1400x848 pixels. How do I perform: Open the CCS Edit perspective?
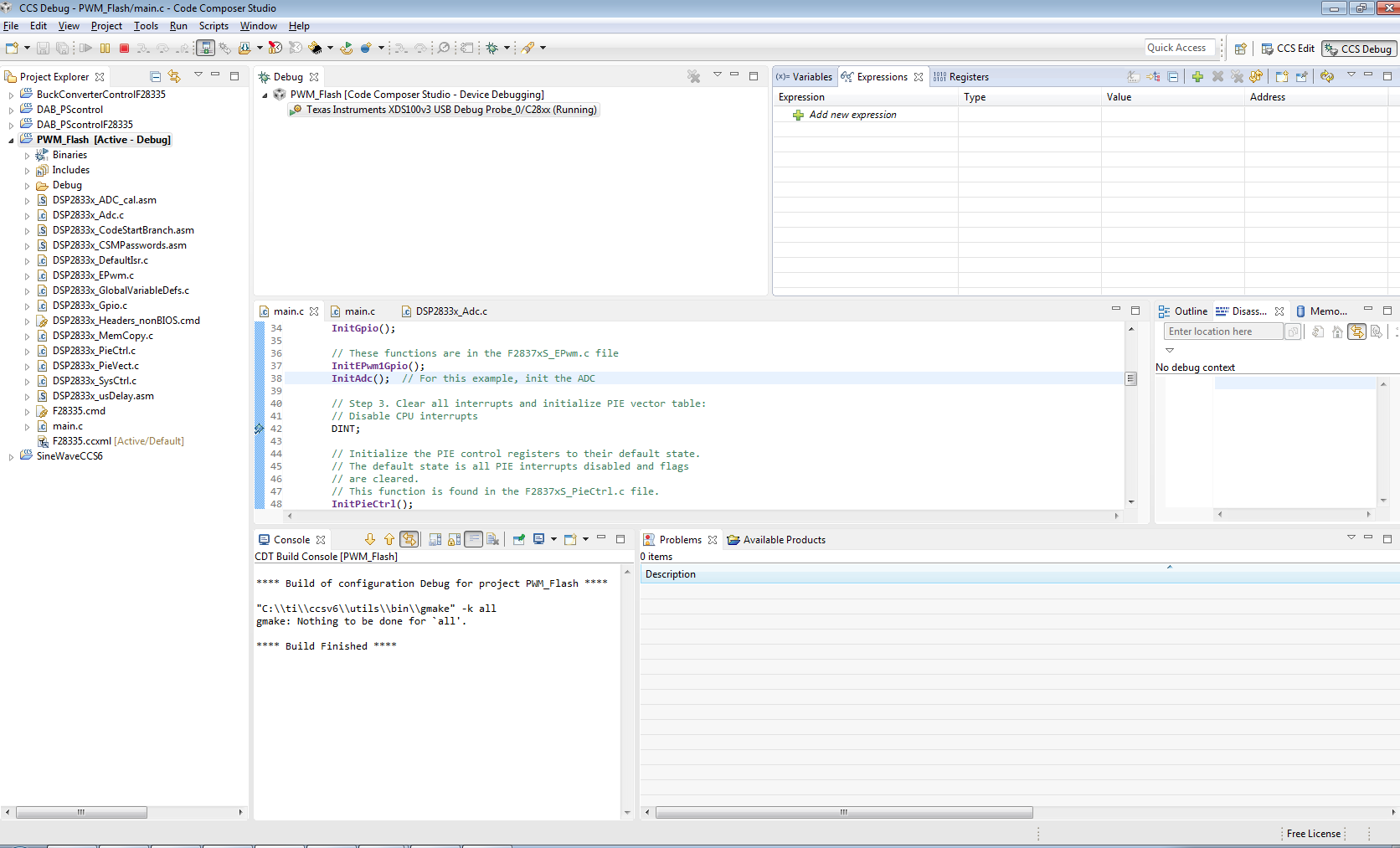[1287, 49]
